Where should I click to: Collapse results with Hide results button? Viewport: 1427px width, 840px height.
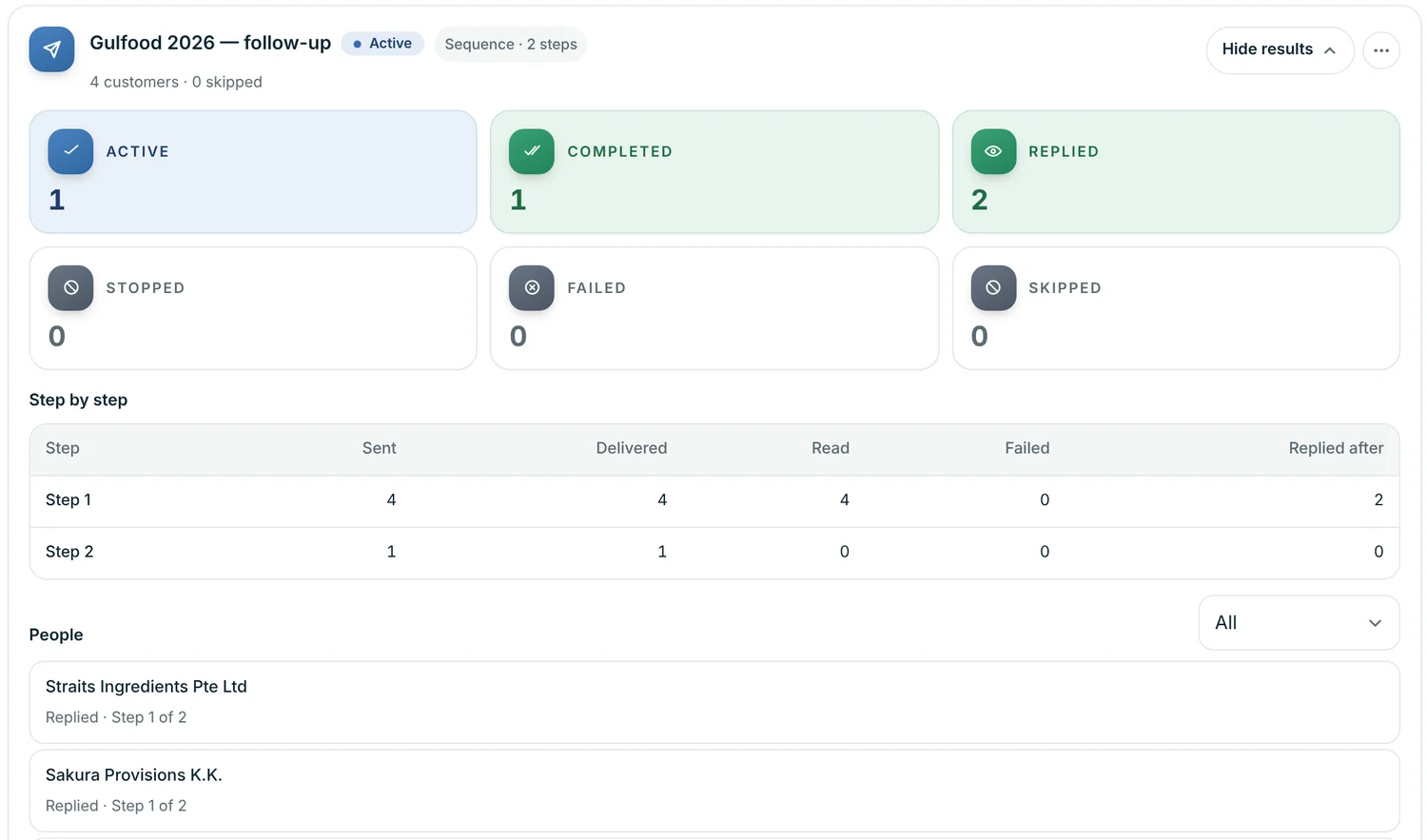click(x=1280, y=50)
